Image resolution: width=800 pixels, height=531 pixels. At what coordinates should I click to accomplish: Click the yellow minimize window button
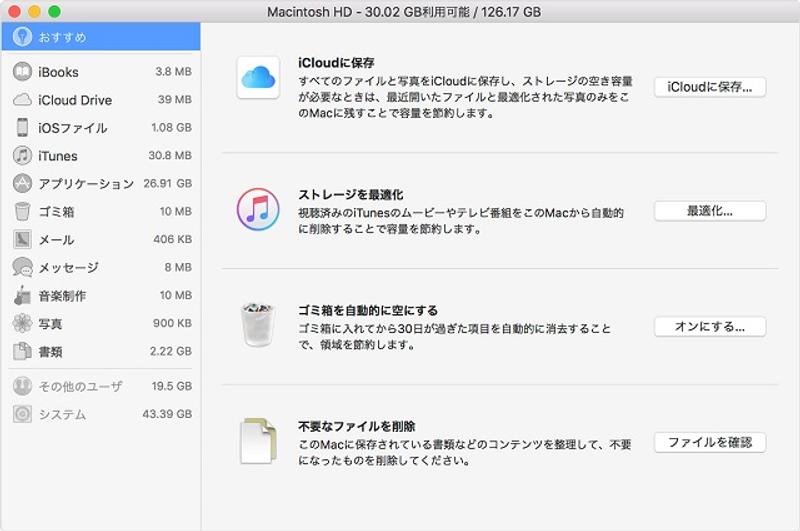coord(34,11)
